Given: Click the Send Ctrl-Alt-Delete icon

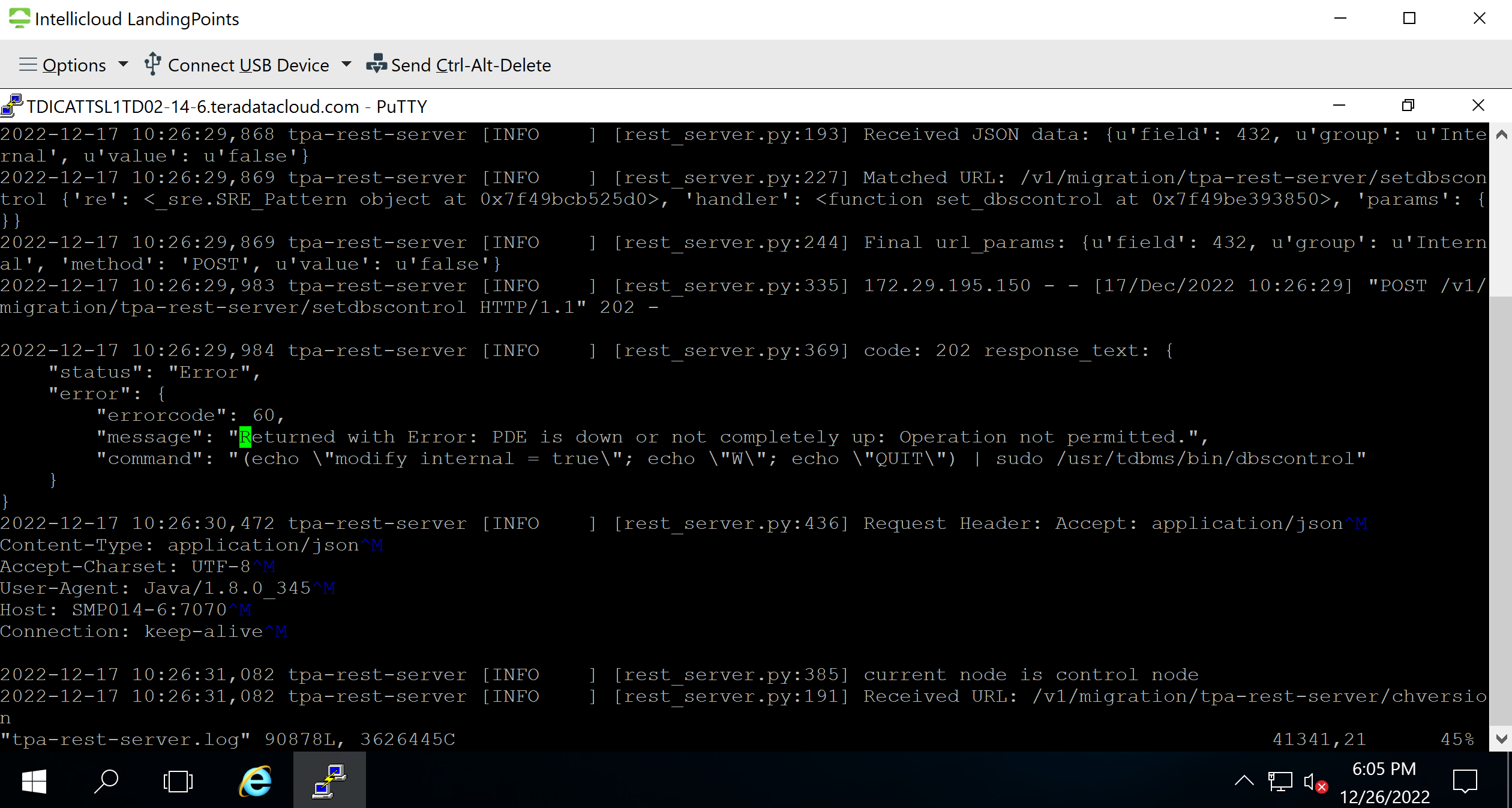Looking at the screenshot, I should (377, 64).
